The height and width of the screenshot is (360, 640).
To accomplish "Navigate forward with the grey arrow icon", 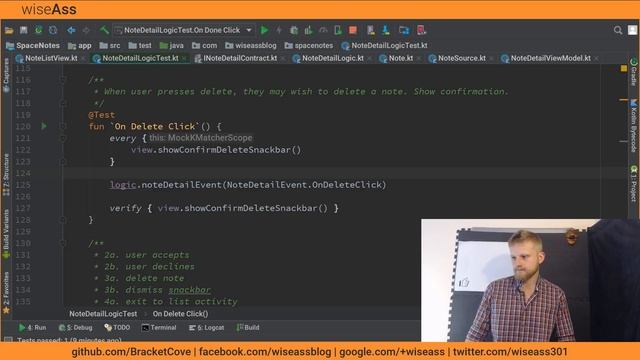I will pos(86,30).
